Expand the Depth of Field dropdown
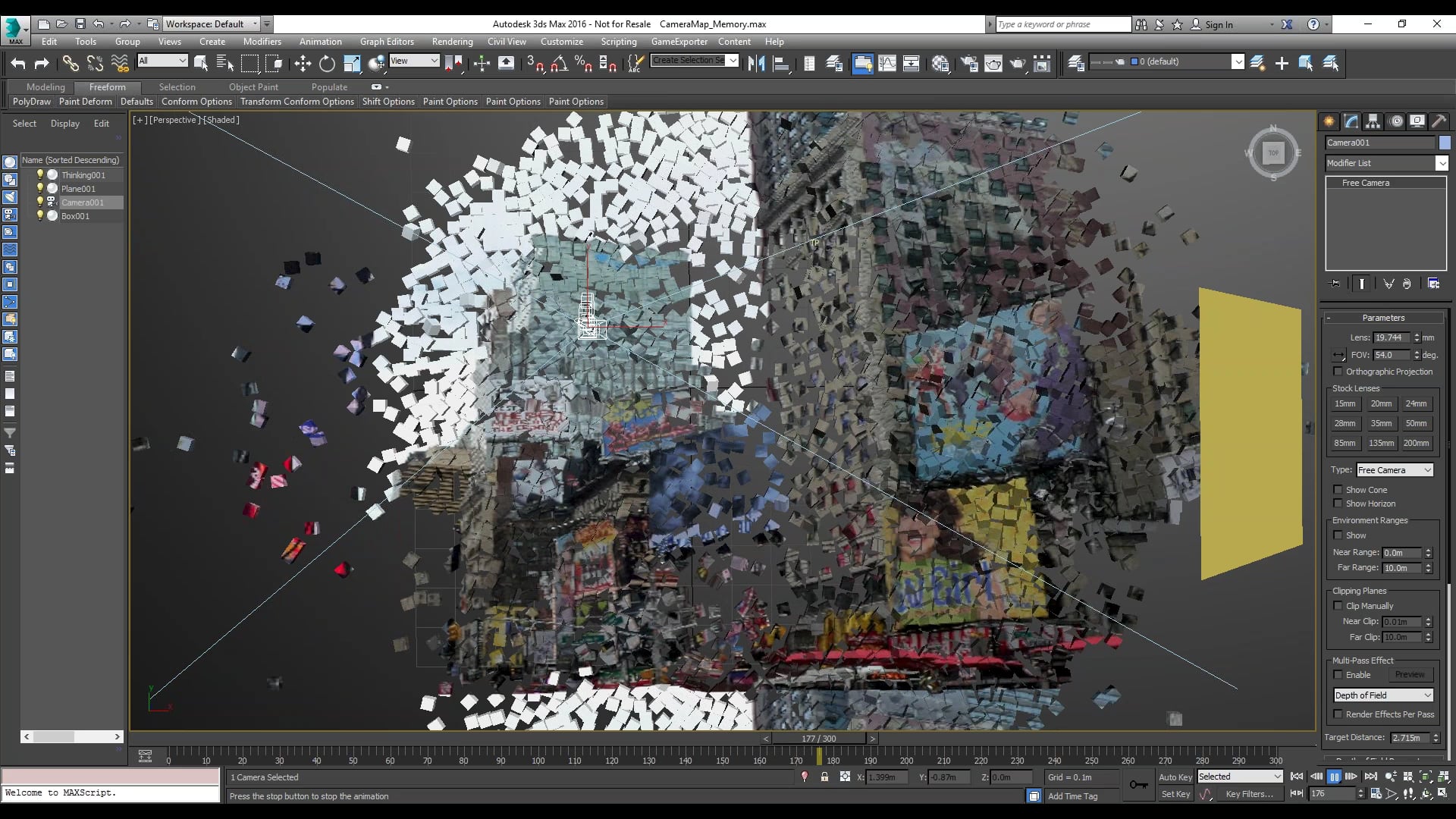 [x=1383, y=695]
